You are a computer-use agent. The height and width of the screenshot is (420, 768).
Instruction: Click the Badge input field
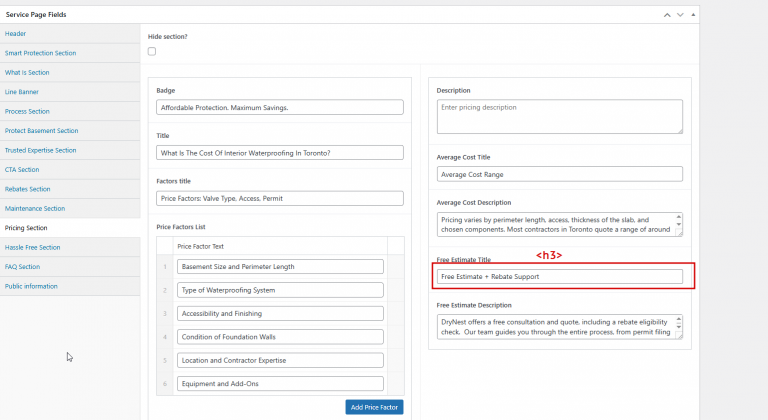tap(279, 107)
